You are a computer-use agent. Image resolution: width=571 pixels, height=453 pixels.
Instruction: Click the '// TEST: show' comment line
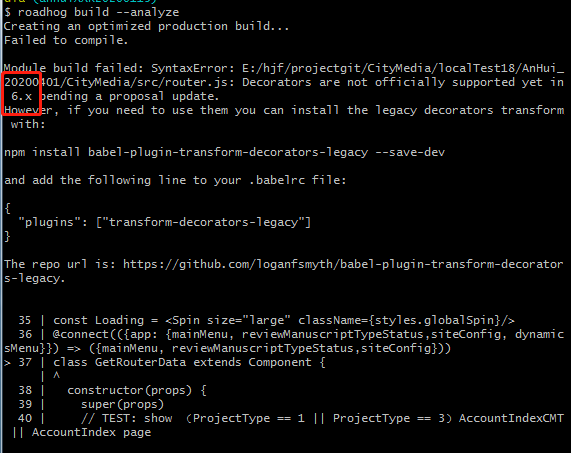coord(126,418)
